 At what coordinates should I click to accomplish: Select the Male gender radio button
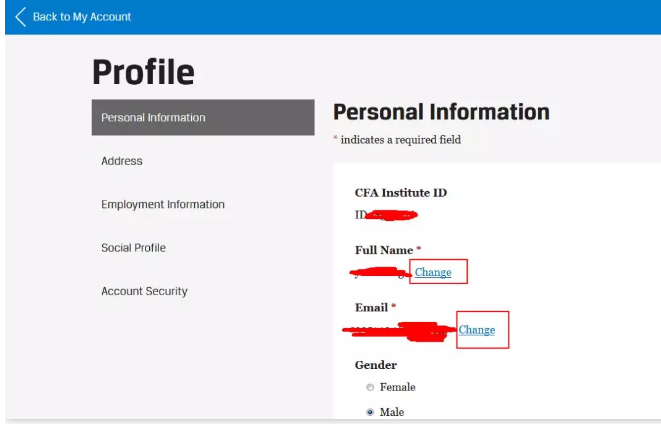pyautogui.click(x=370, y=412)
